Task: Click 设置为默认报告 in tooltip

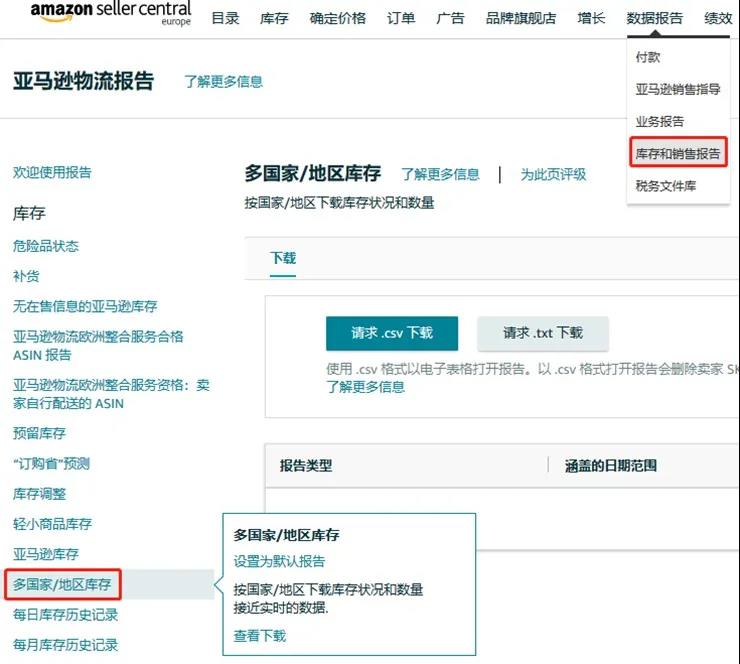Action: (x=279, y=561)
